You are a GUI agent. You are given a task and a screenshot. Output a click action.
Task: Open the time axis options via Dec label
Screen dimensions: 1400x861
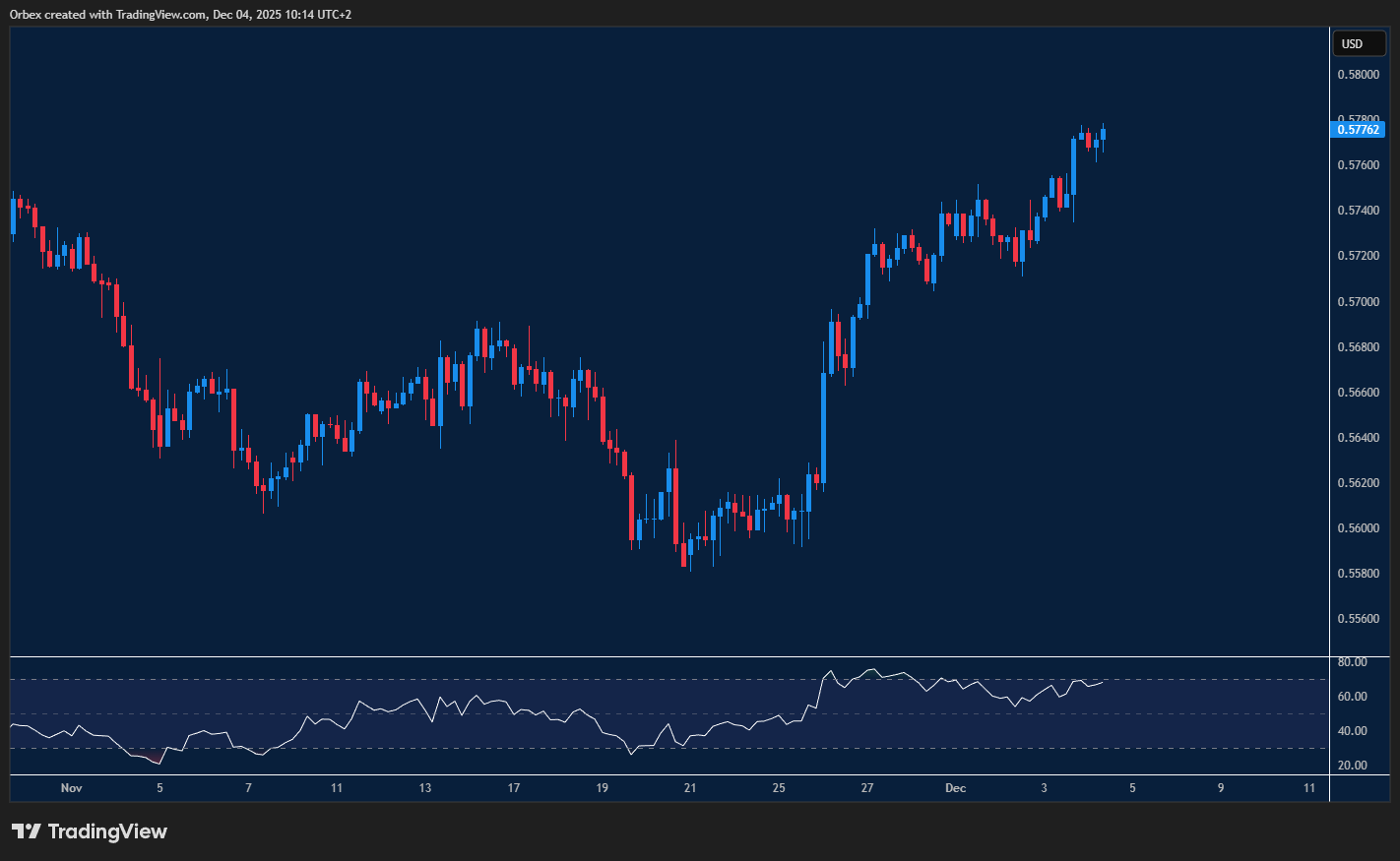click(954, 788)
